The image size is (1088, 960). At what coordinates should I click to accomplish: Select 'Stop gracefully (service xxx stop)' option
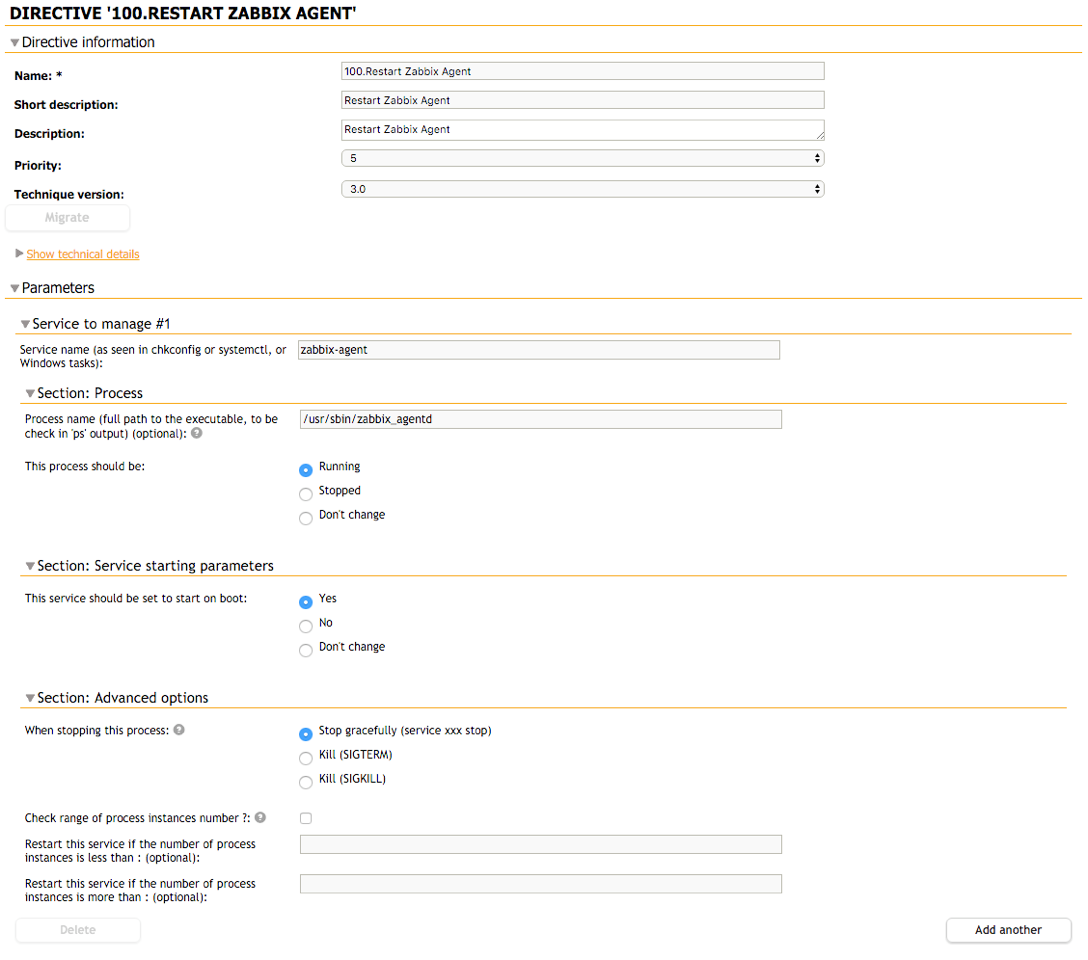(x=305, y=733)
